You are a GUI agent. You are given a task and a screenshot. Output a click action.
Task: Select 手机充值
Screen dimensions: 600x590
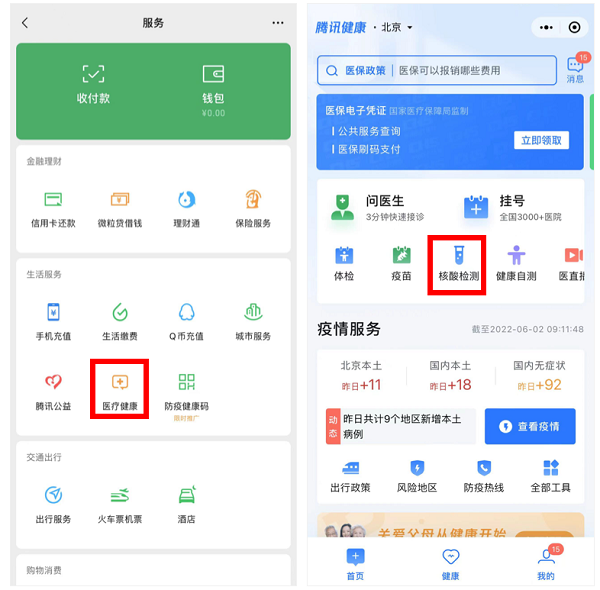(53, 322)
